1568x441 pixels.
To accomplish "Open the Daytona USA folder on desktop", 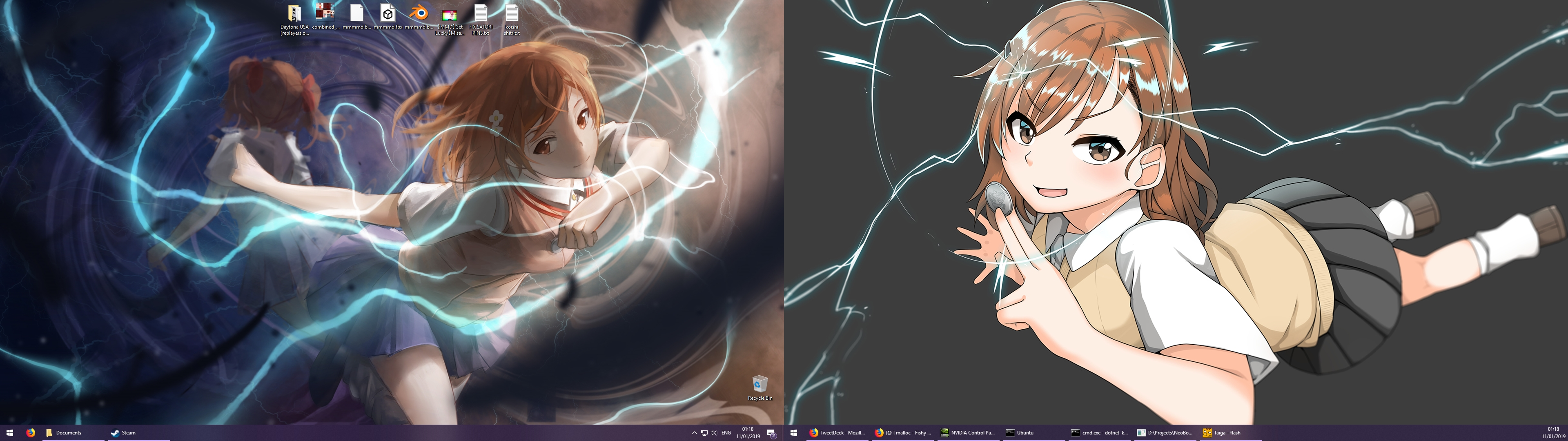I will click(x=294, y=20).
